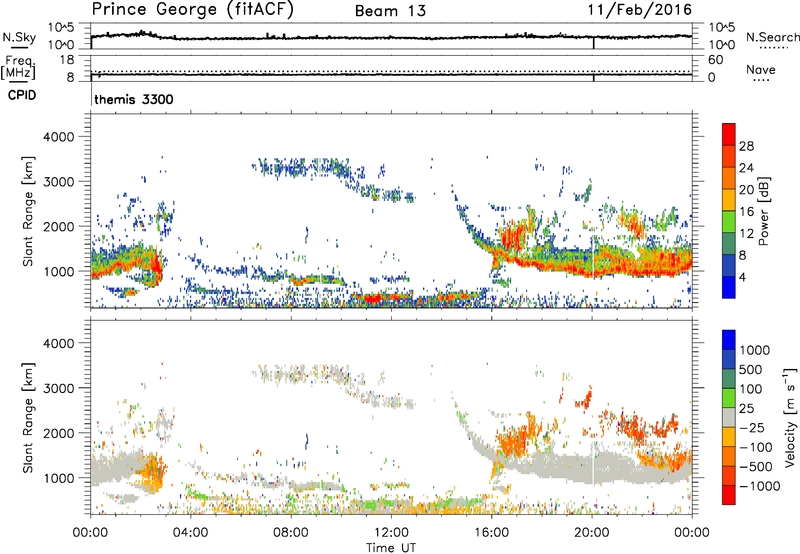Click the '04:00' time tick label
Viewport: 800px width, 554px height.
tap(190, 533)
